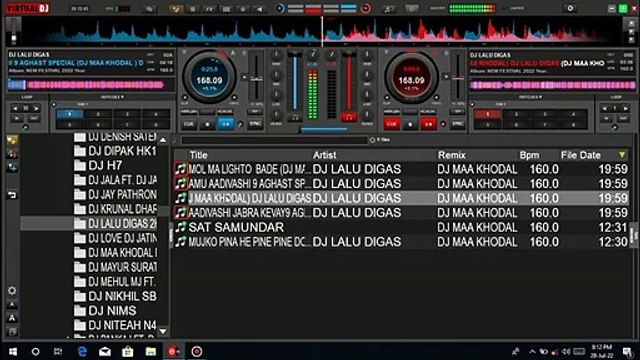Open folder DJ NIMS

pyautogui.click(x=105, y=311)
